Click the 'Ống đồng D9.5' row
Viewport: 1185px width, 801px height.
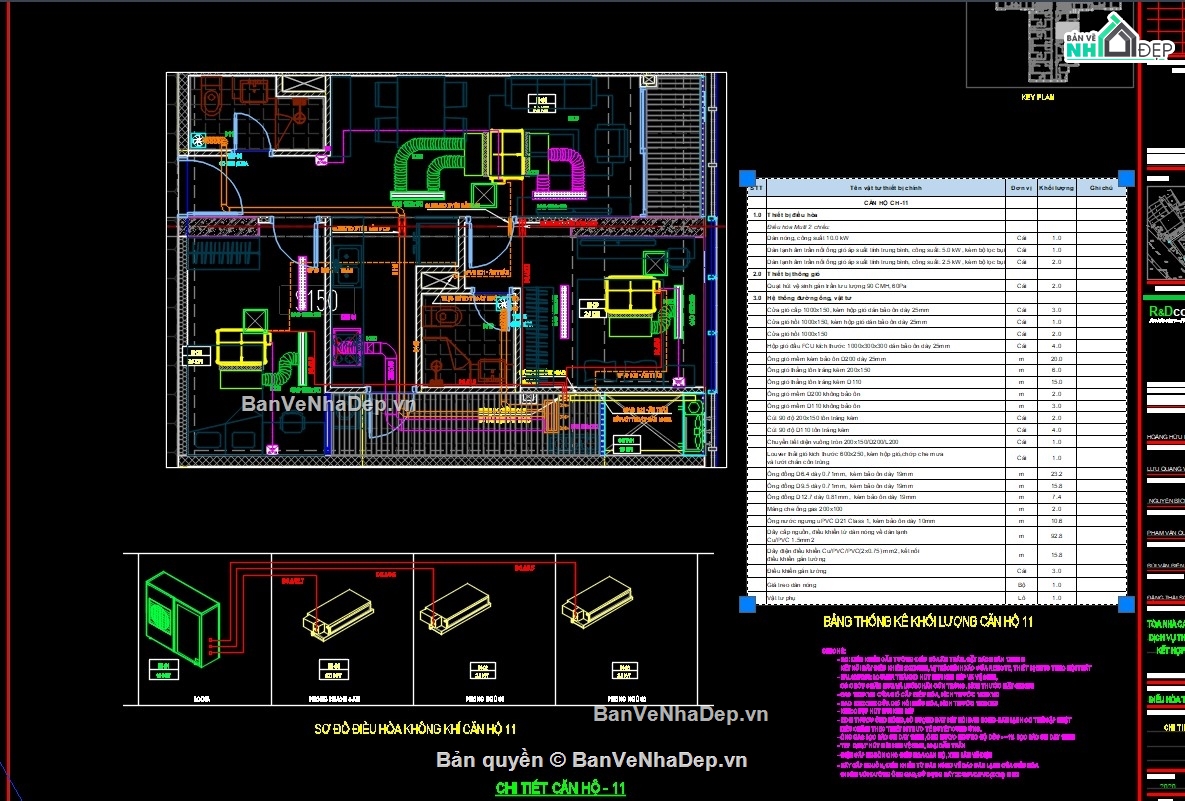pyautogui.click(x=937, y=486)
